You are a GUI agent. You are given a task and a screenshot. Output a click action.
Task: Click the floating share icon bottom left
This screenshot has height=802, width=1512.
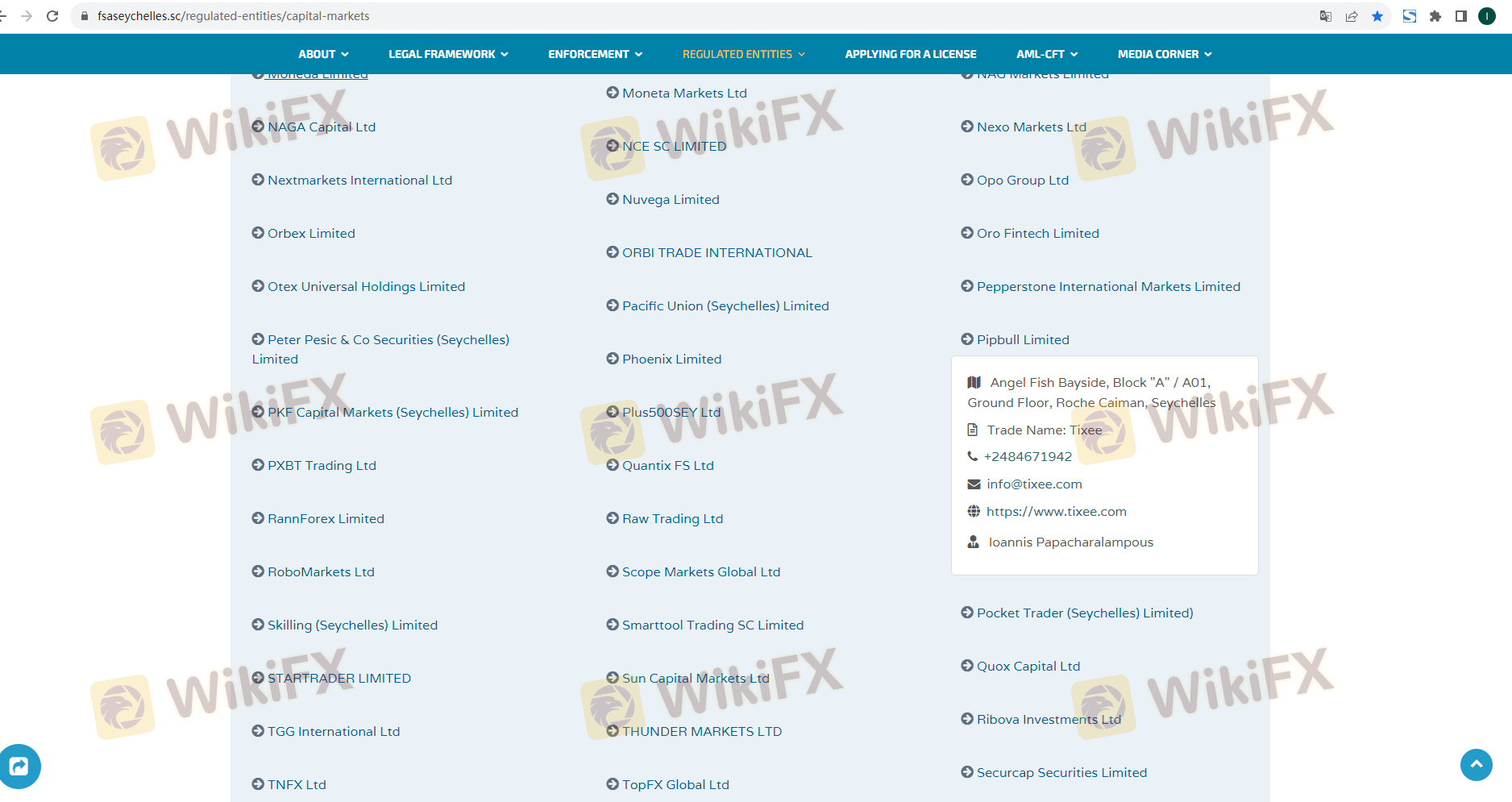(x=19, y=766)
